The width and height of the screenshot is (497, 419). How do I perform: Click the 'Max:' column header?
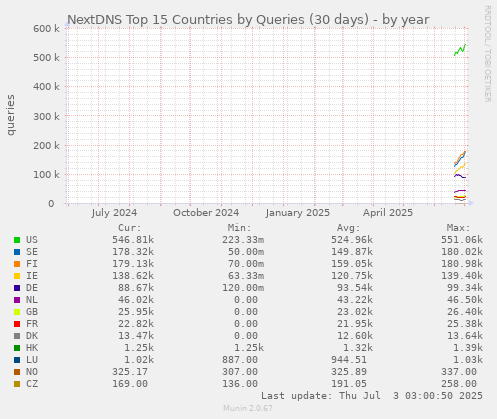pyautogui.click(x=458, y=228)
